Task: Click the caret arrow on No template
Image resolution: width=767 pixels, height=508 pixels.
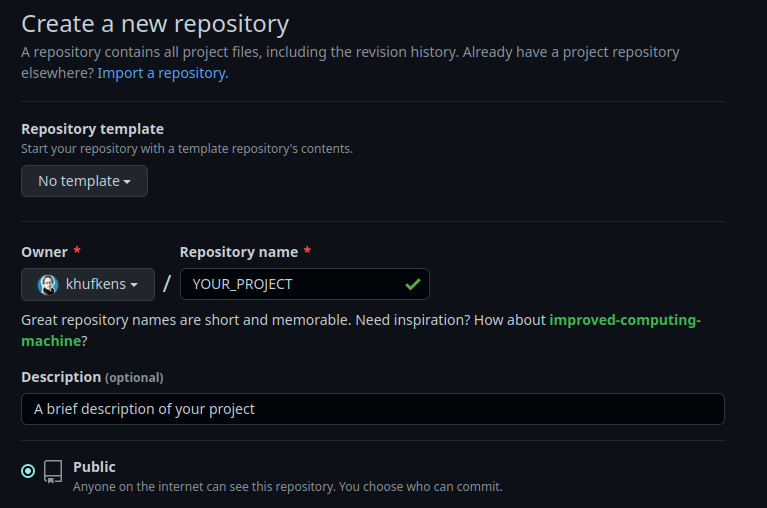Action: [x=128, y=182]
